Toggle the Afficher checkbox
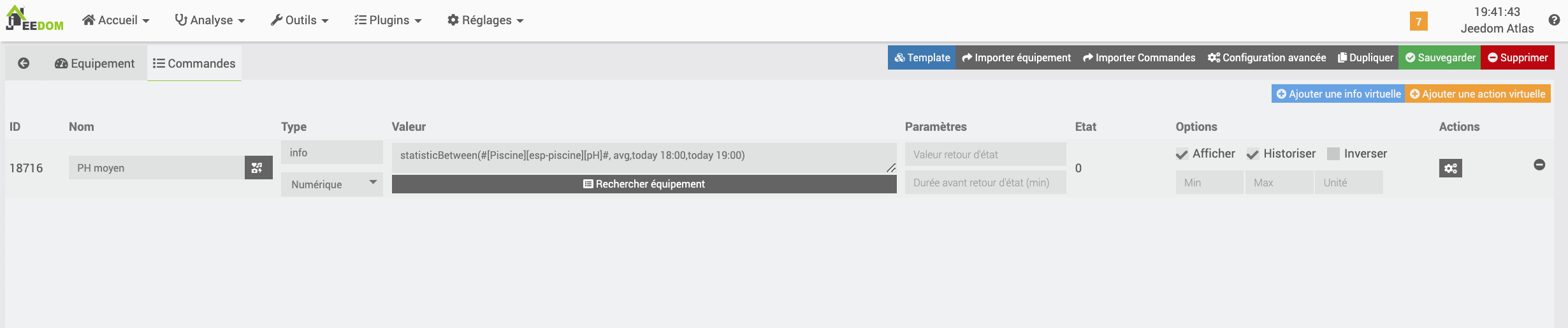The image size is (1568, 328). pyautogui.click(x=1182, y=154)
